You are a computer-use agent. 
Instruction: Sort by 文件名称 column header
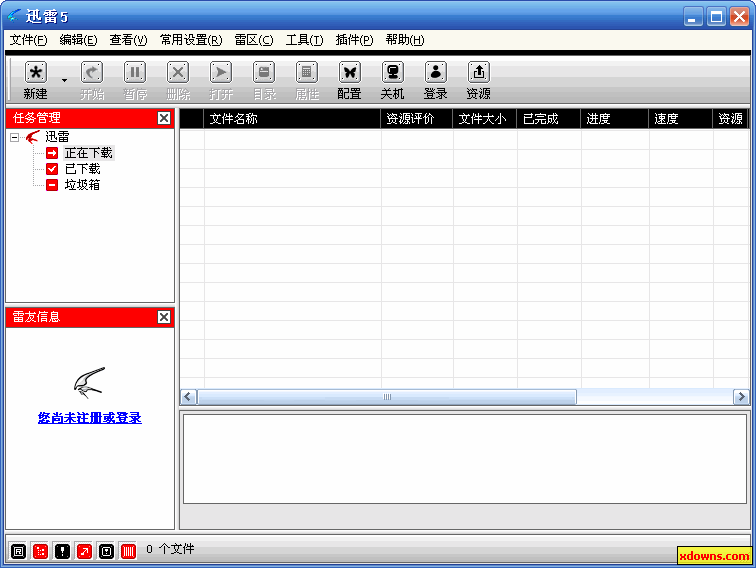[292, 119]
